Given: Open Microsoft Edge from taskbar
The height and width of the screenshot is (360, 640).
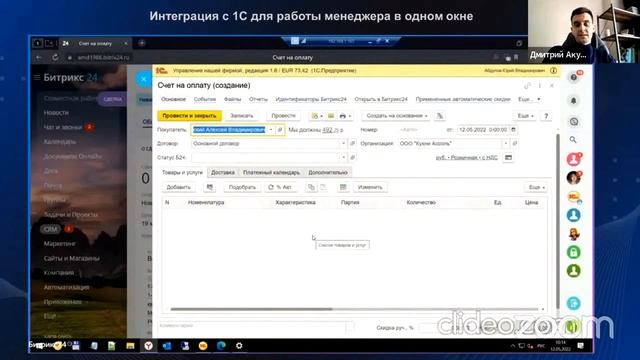Looking at the screenshot, I should [221, 346].
